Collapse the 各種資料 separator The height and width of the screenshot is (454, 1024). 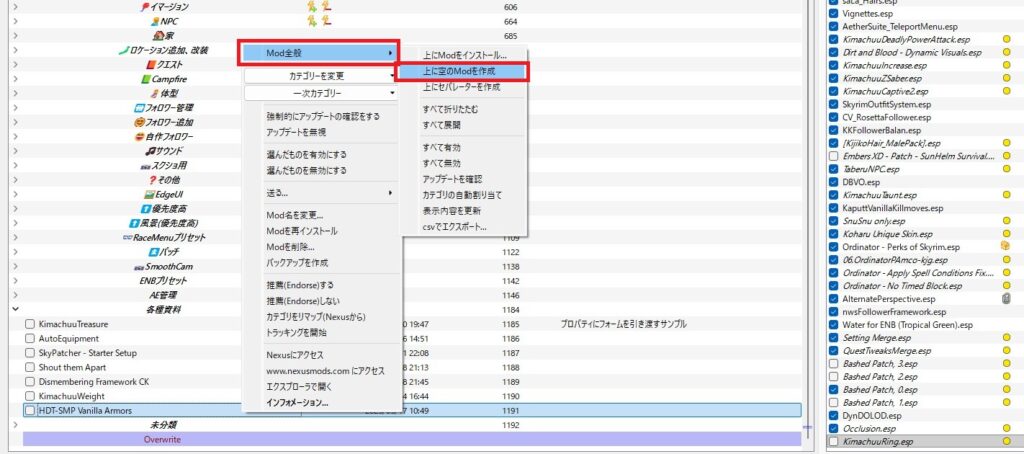click(15, 310)
